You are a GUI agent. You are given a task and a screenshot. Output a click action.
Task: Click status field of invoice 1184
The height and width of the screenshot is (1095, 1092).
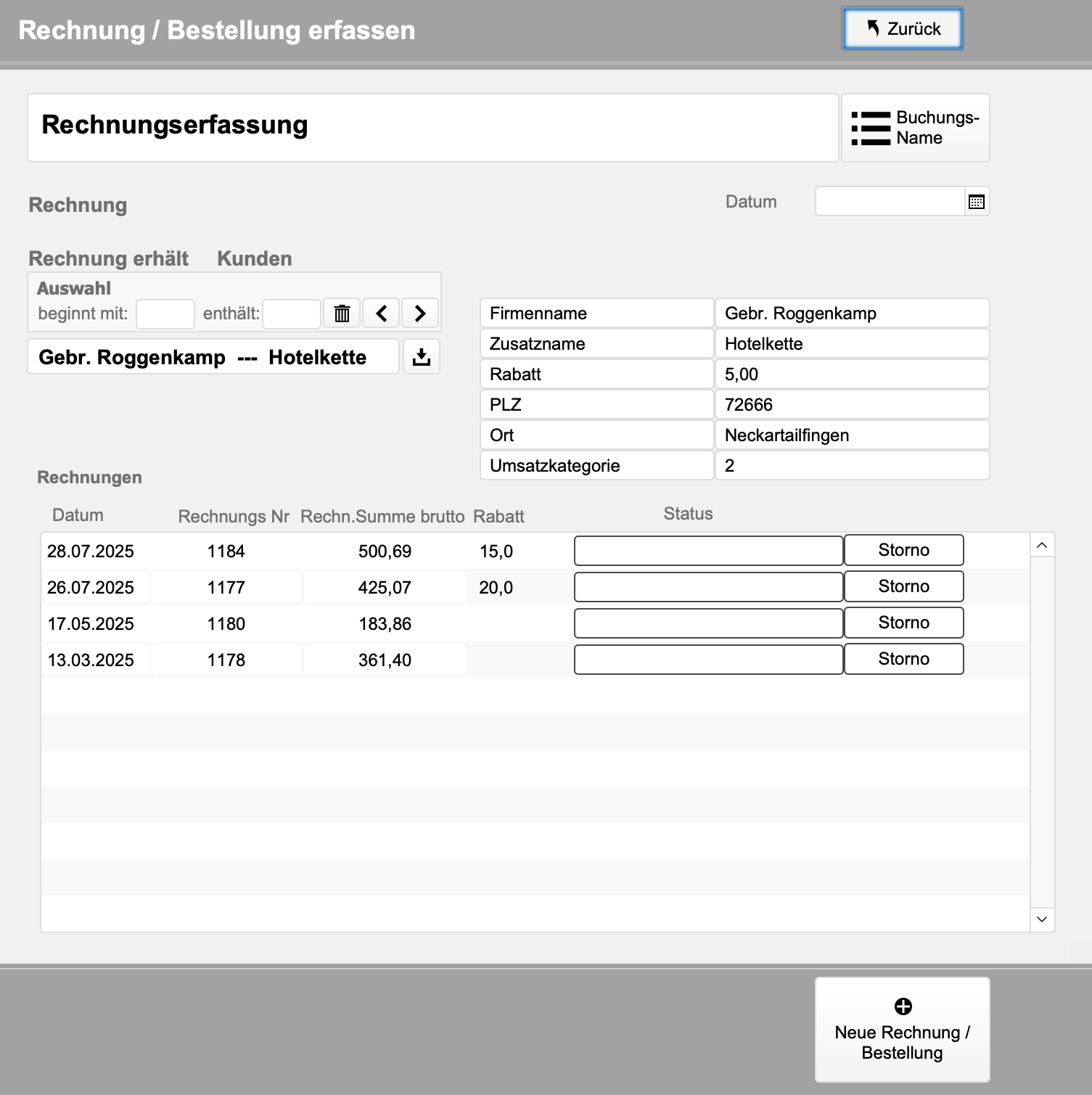pyautogui.click(x=708, y=551)
